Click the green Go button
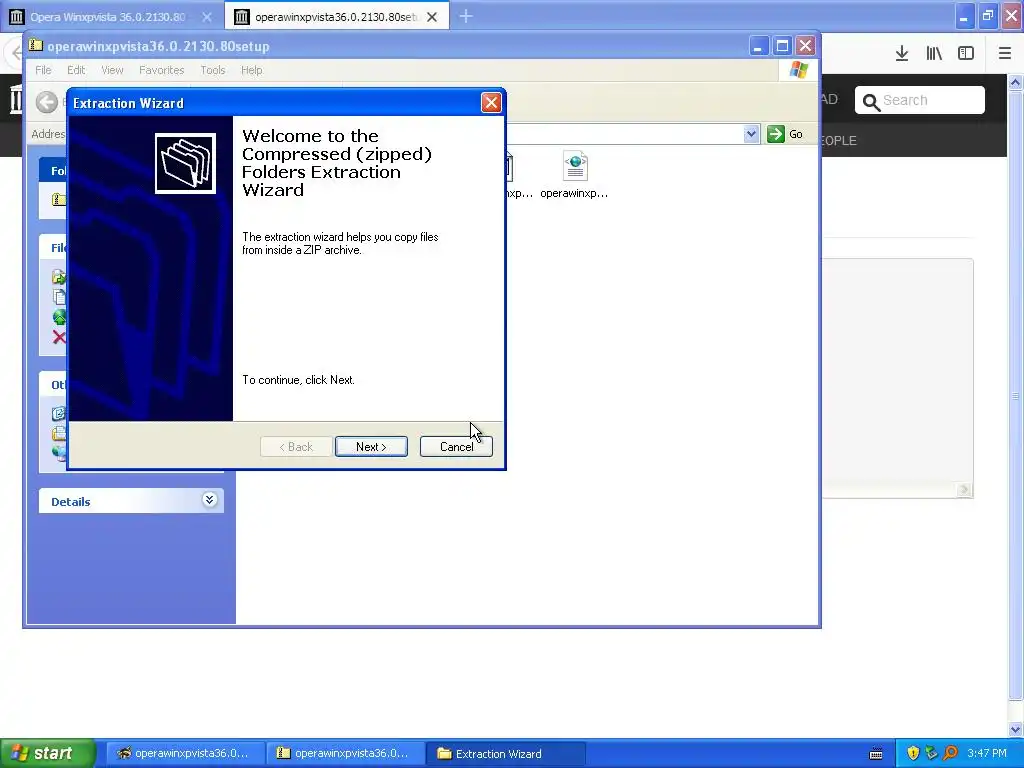 click(x=785, y=134)
